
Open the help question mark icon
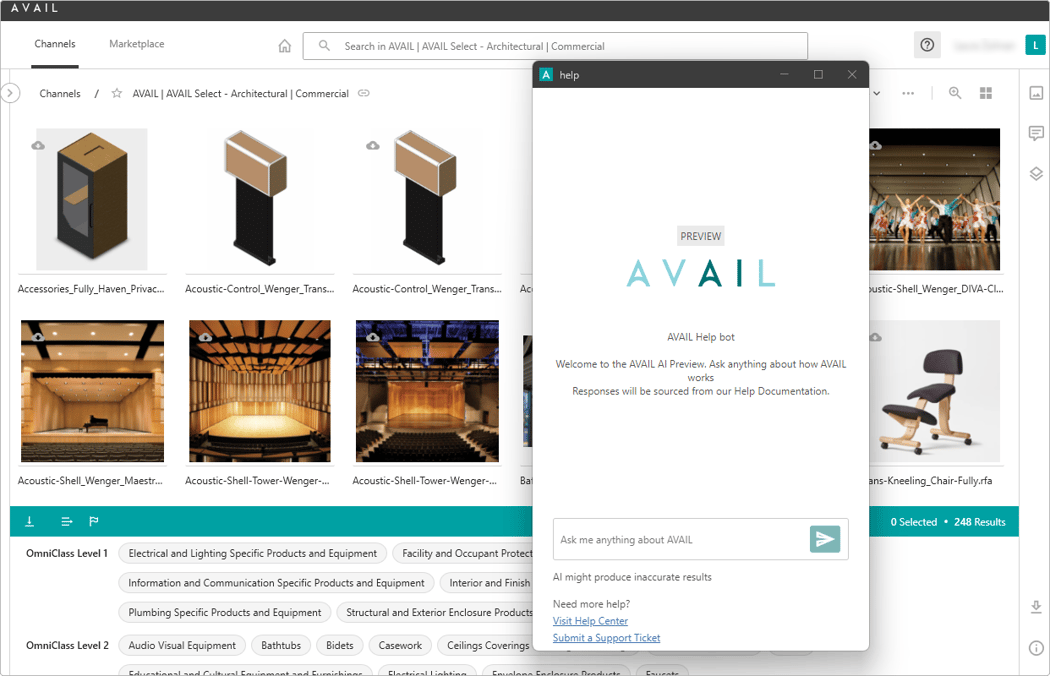point(927,44)
